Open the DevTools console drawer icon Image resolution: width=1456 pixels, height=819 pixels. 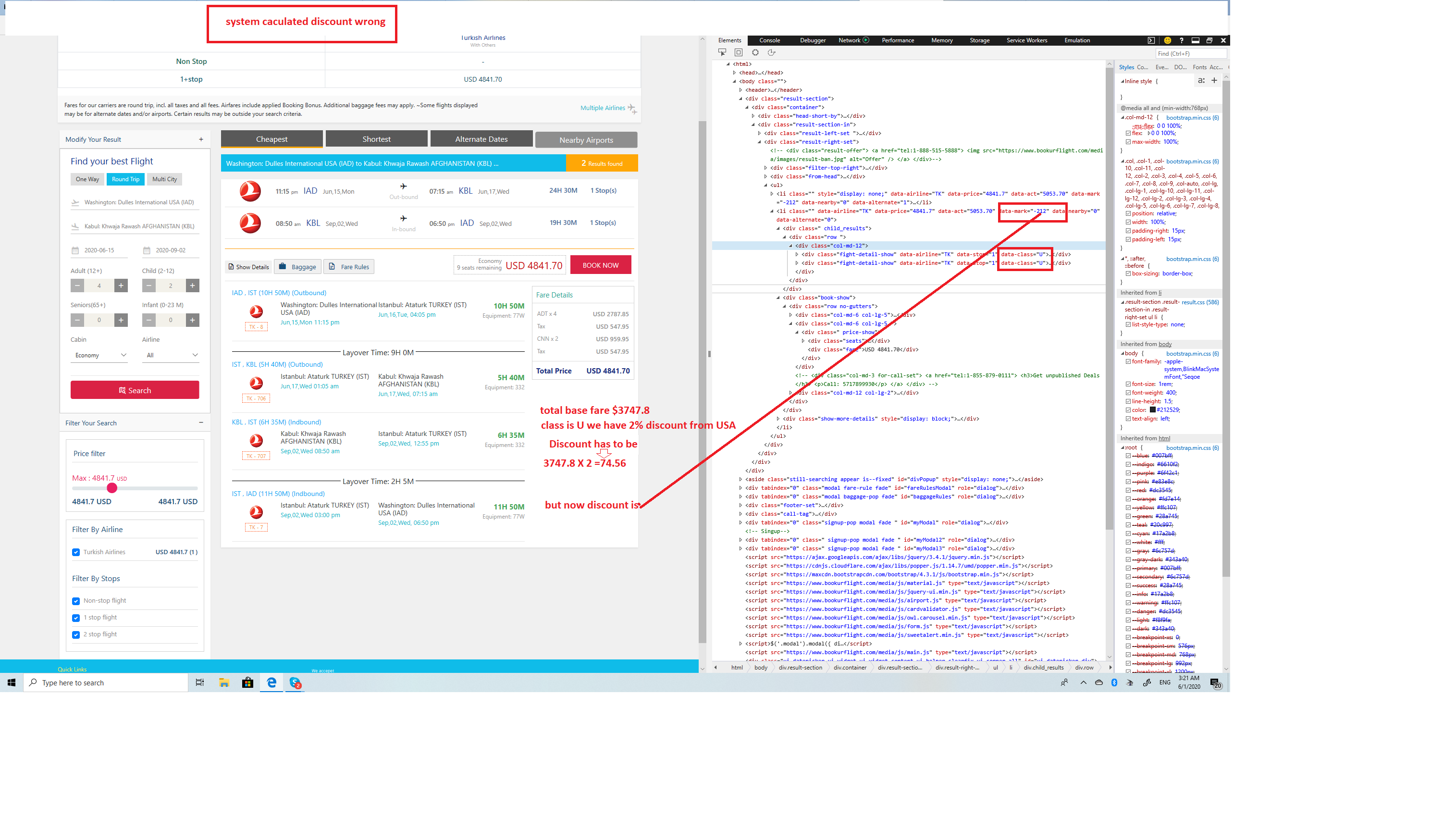tap(1151, 40)
